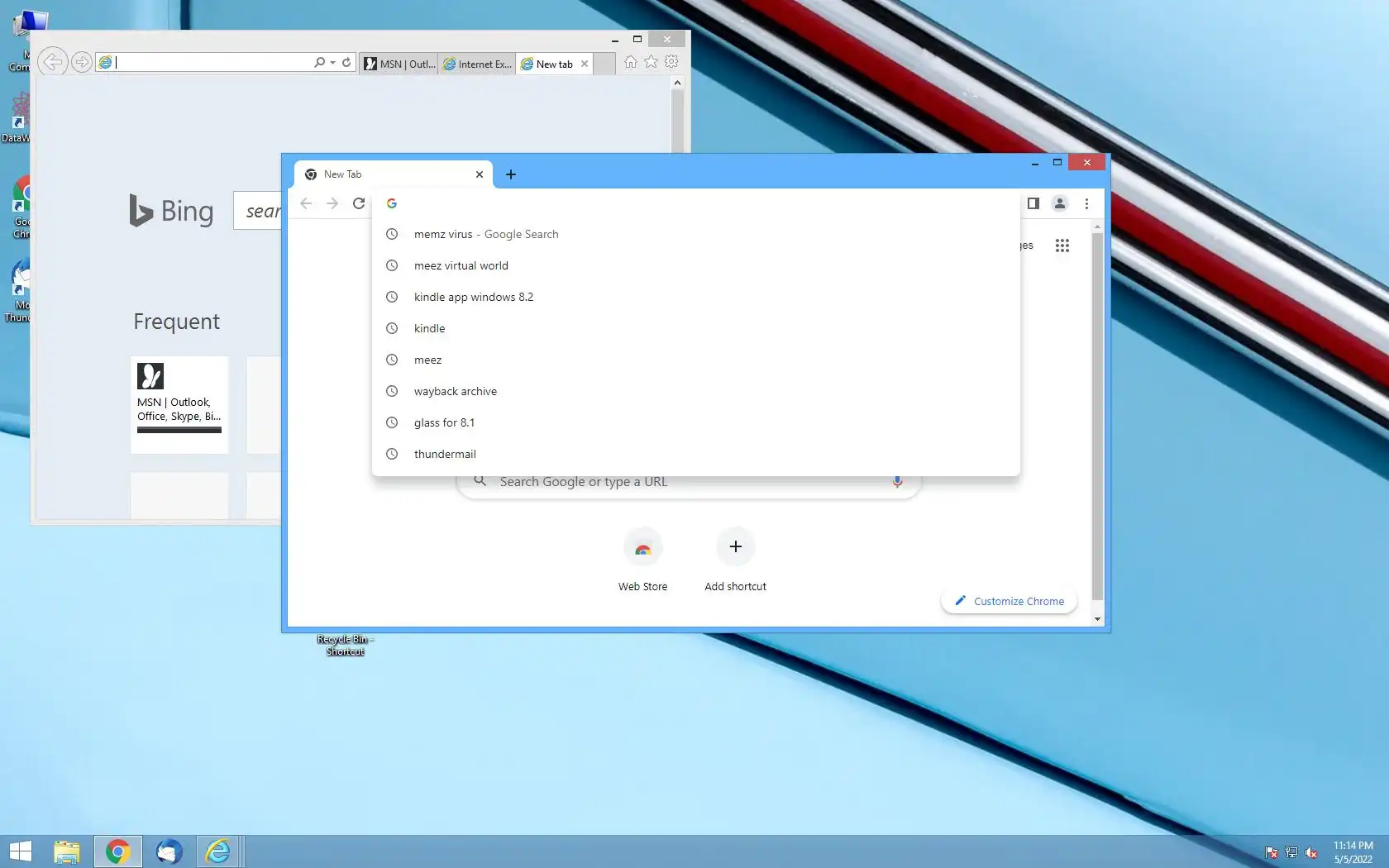The width and height of the screenshot is (1389, 868).
Task: Go back in Internet Explorer
Action: [x=53, y=62]
